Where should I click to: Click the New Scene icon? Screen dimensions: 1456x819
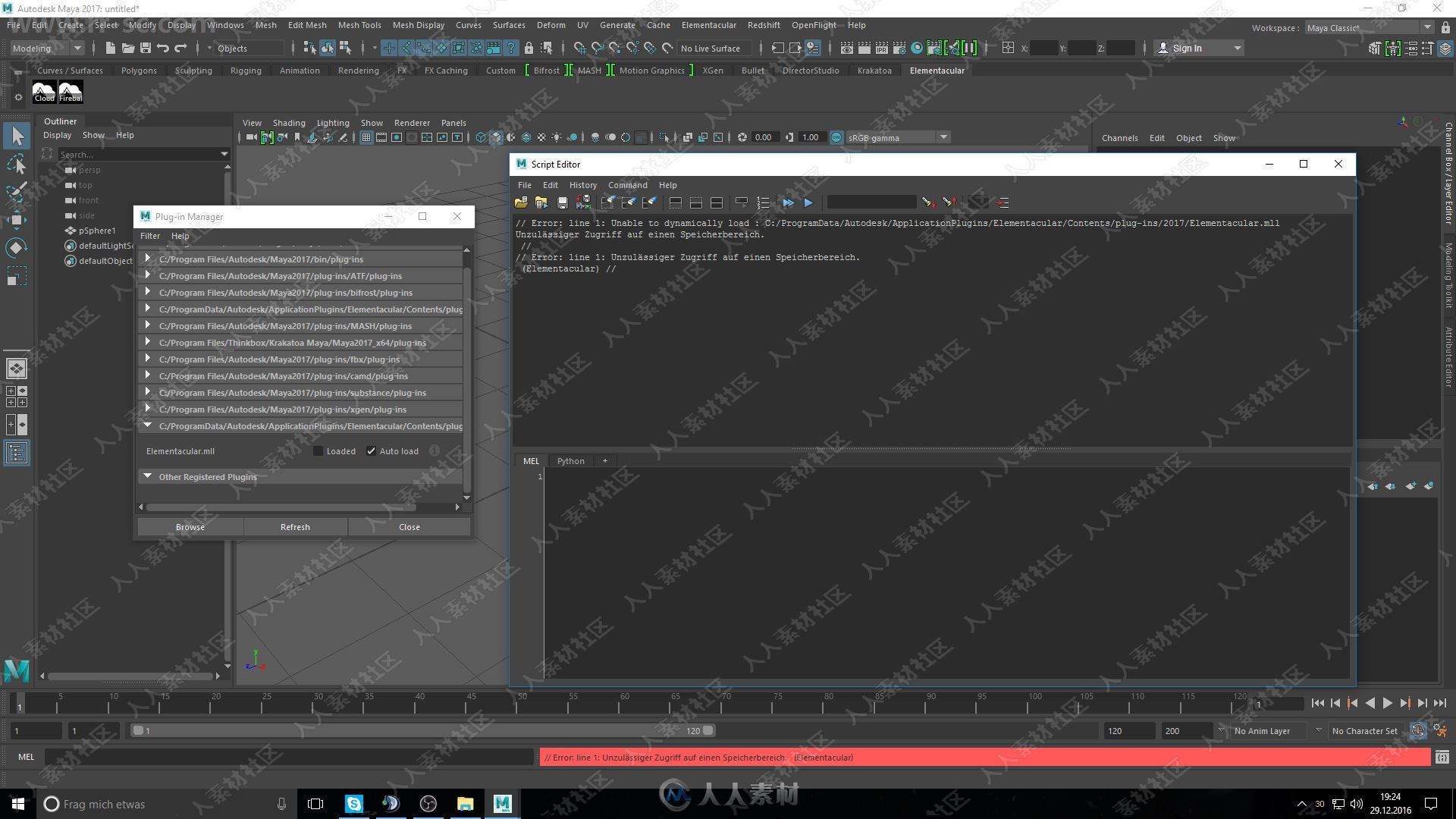click(111, 48)
